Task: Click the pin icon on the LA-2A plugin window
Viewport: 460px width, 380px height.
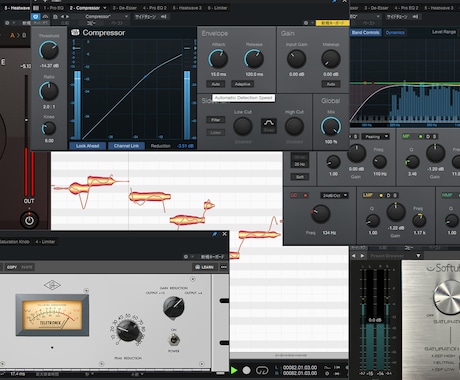Action: point(214,234)
